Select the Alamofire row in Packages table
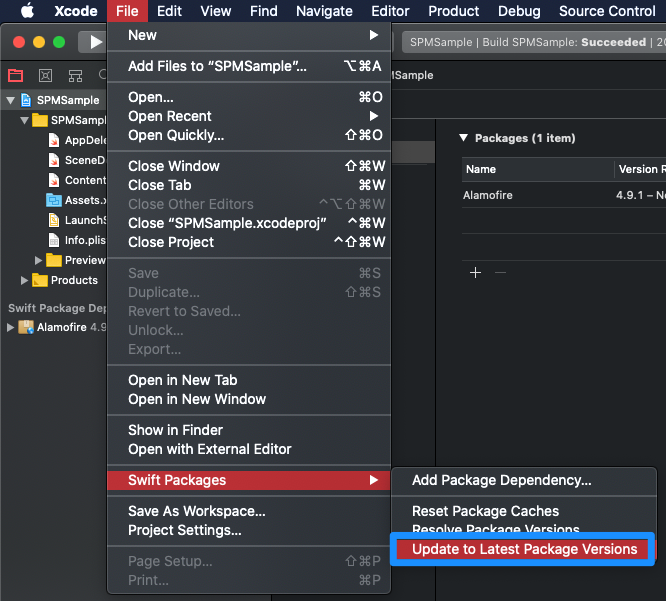666x601 pixels. [x=564, y=195]
